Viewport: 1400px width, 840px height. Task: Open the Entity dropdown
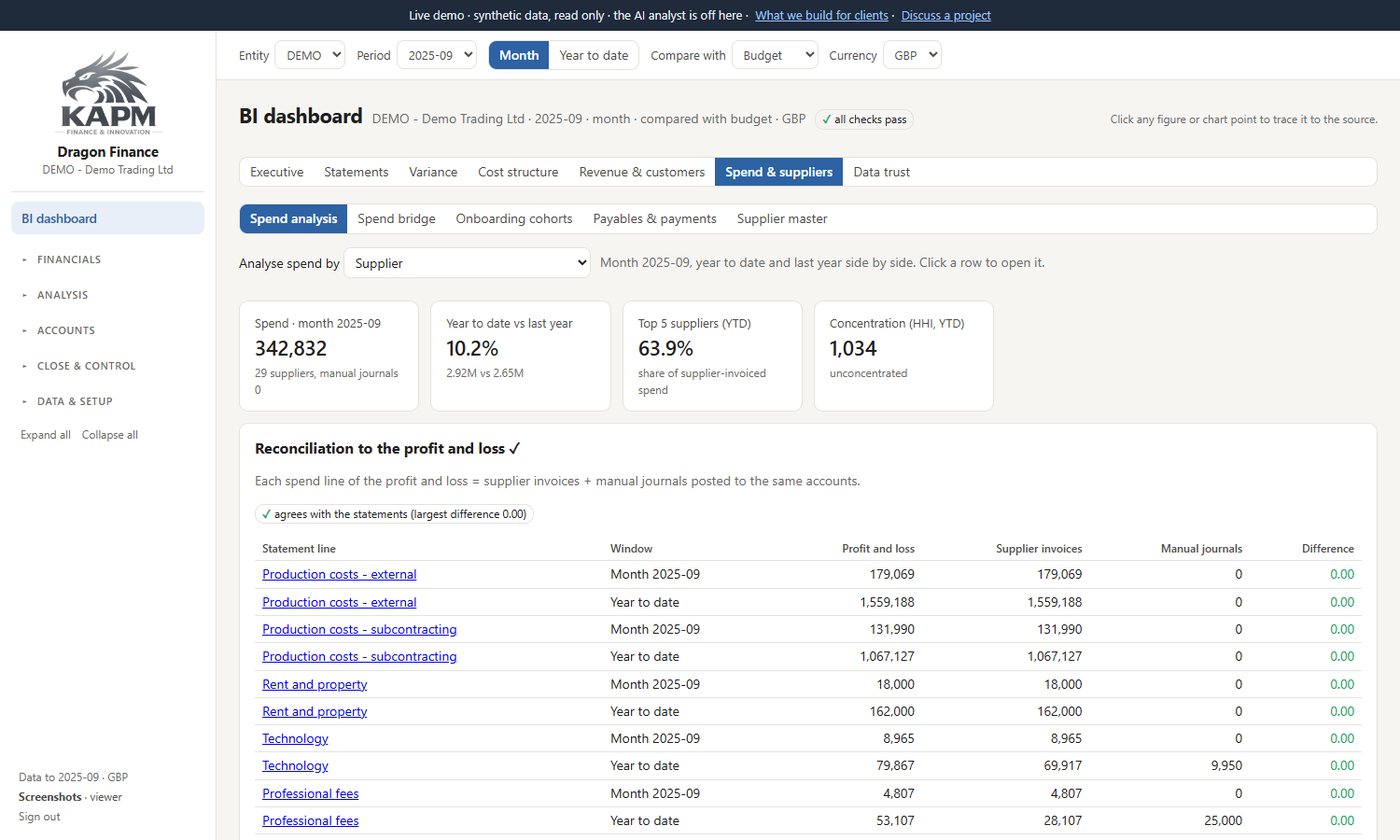pos(310,55)
